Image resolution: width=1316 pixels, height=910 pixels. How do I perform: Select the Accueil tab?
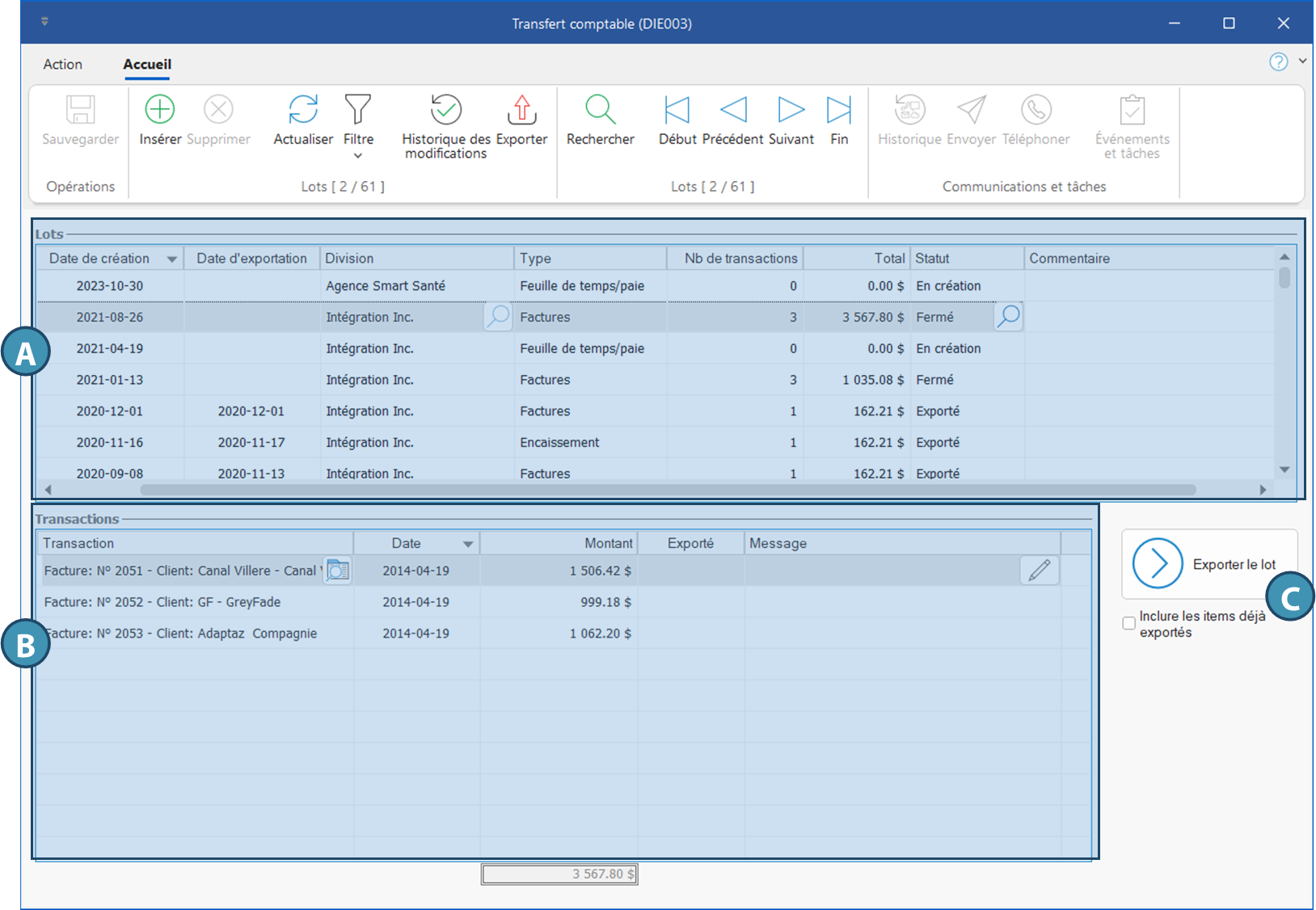pos(147,65)
